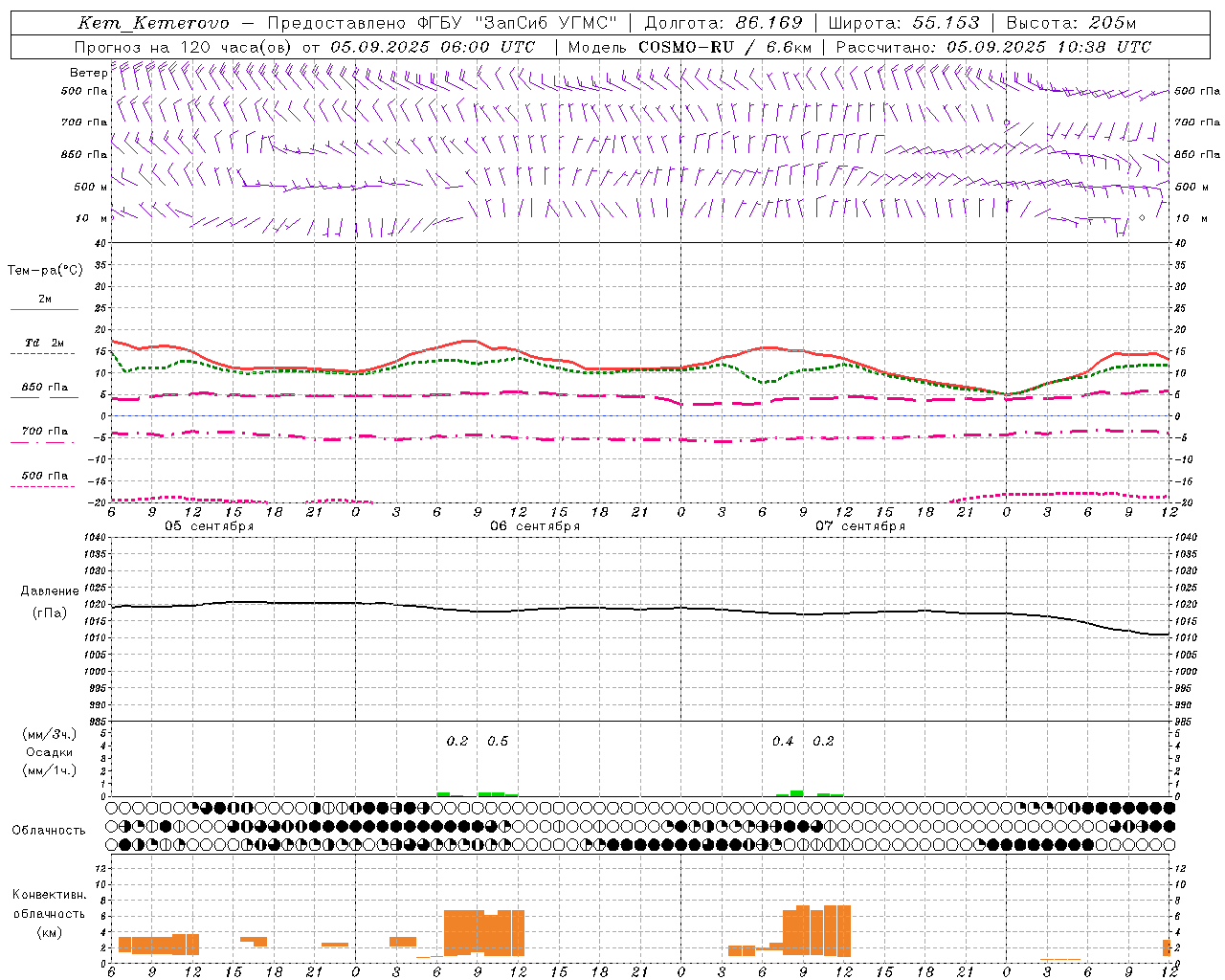Click the station title Kem_Kemerovo
Image resolution: width=1225 pixels, height=980 pixels.
click(153, 23)
